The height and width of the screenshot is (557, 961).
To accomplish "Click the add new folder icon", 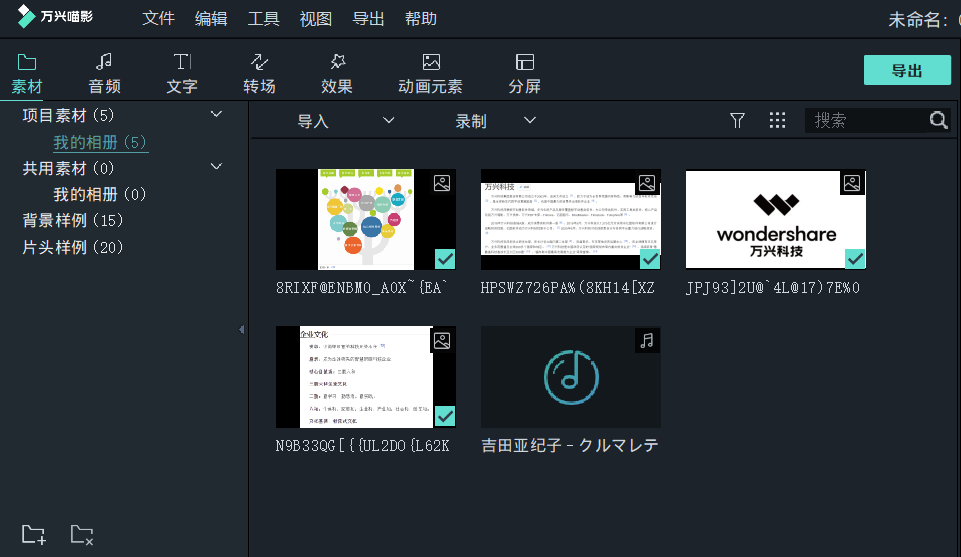I will 34,535.
